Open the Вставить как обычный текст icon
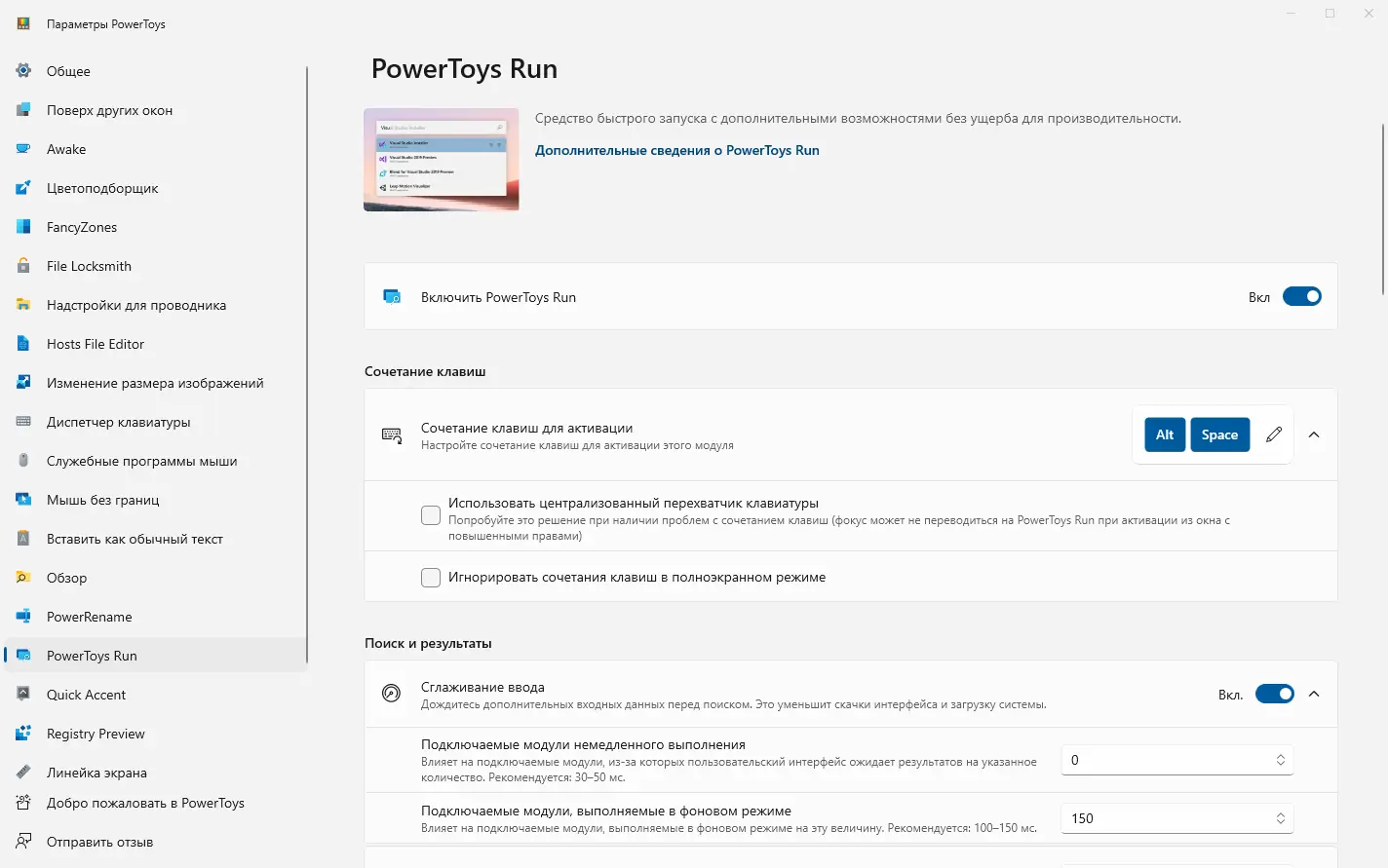The height and width of the screenshot is (868, 1388). click(23, 539)
